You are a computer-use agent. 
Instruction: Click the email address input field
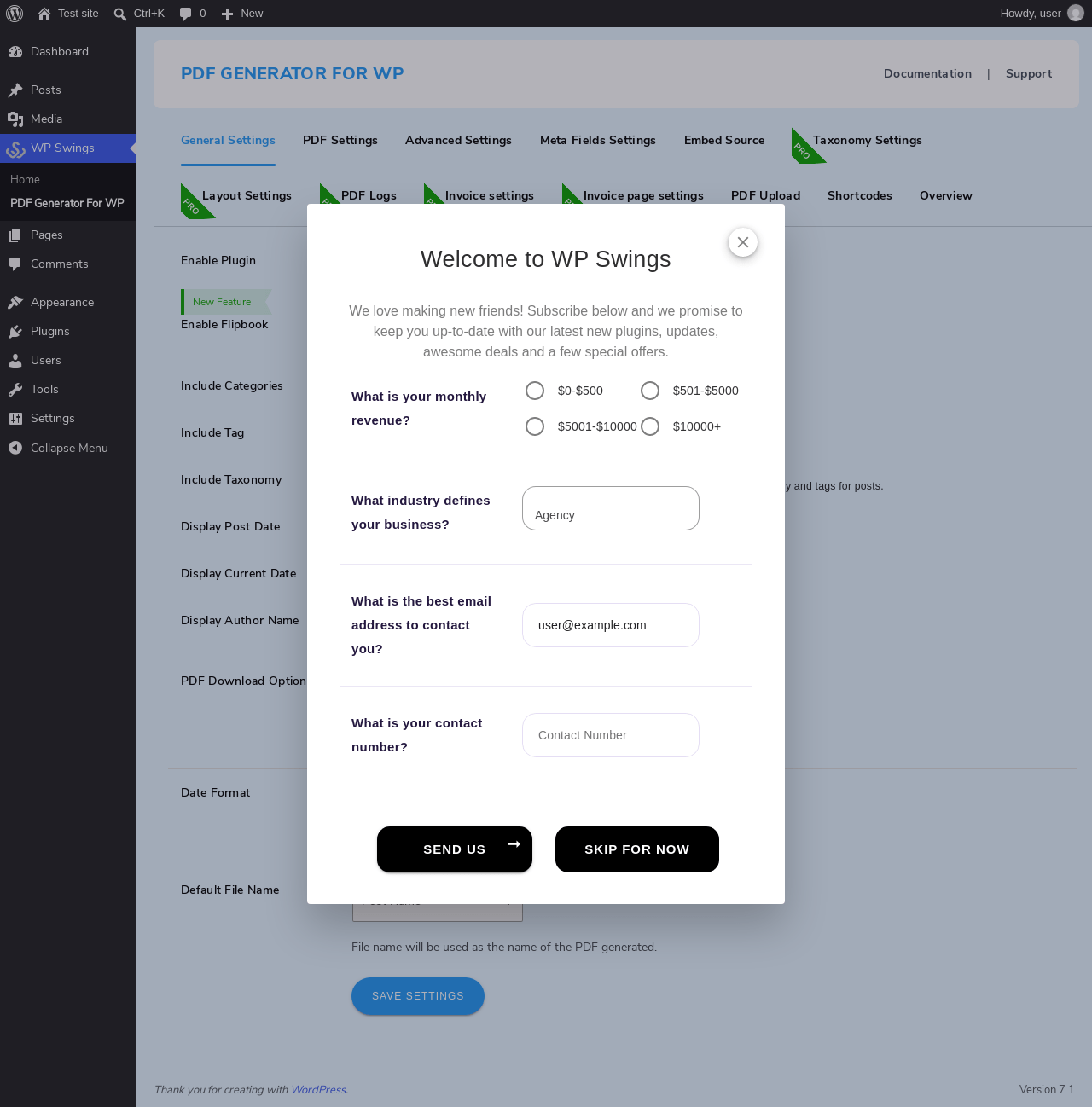tap(611, 625)
